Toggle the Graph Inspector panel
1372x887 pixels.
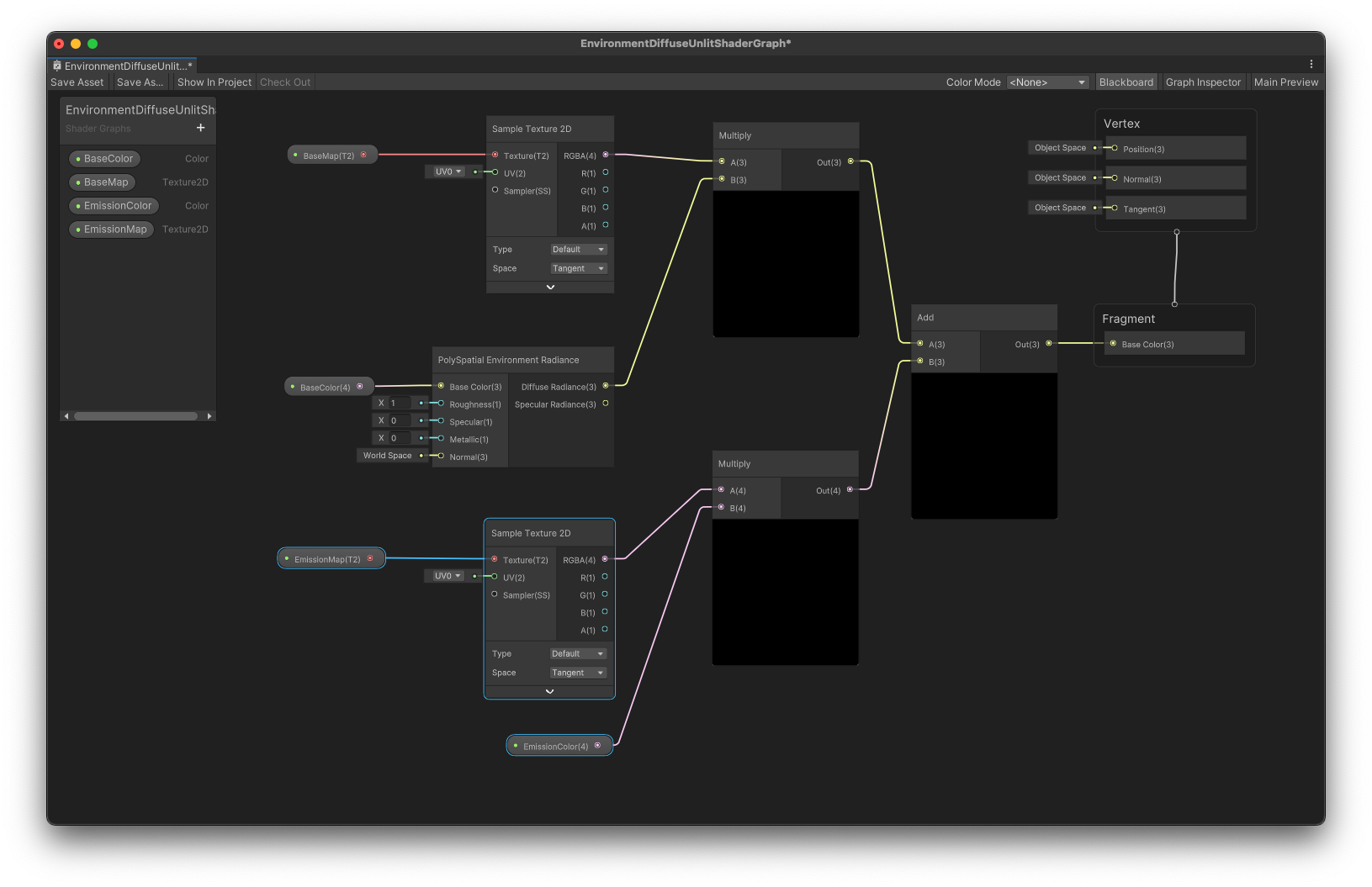1203,82
